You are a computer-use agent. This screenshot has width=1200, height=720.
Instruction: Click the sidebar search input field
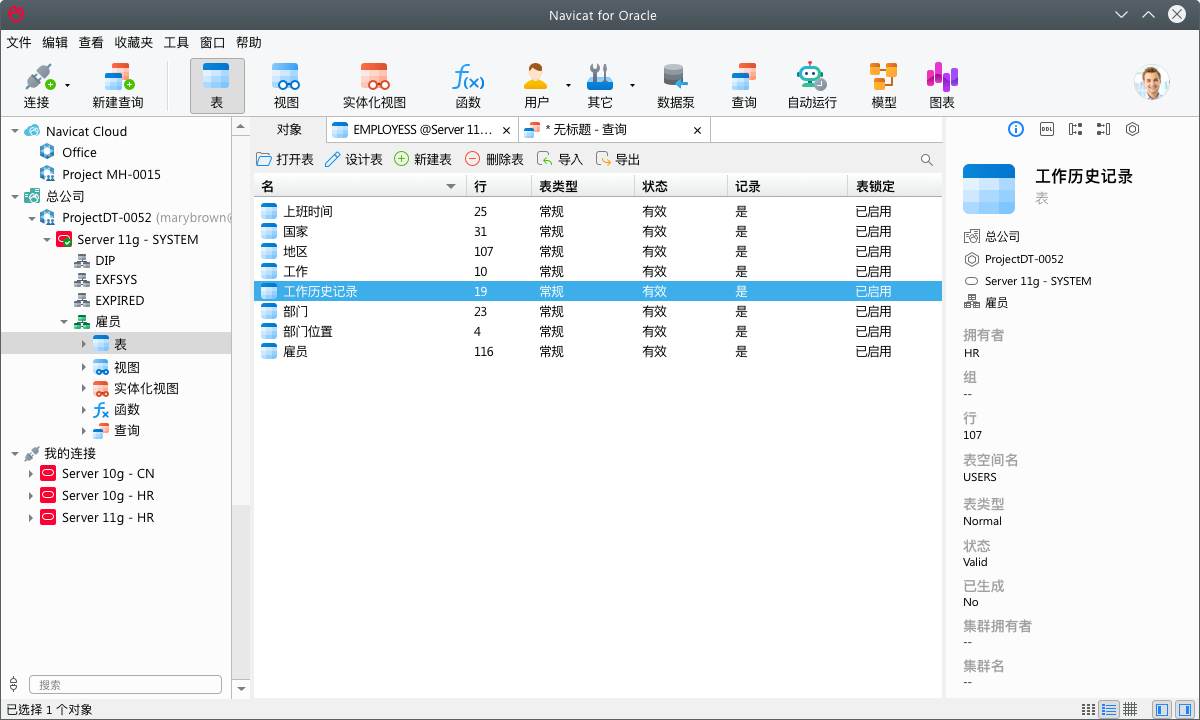(125, 685)
